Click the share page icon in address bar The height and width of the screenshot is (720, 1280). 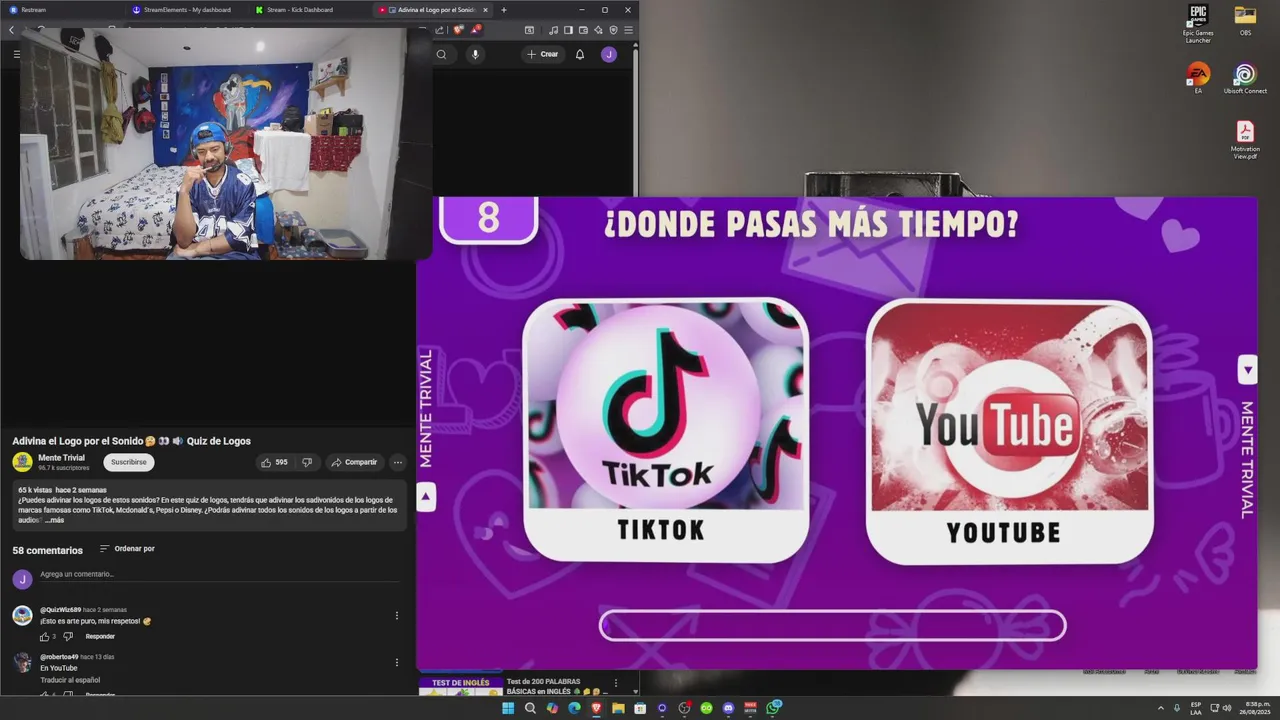coord(439,30)
